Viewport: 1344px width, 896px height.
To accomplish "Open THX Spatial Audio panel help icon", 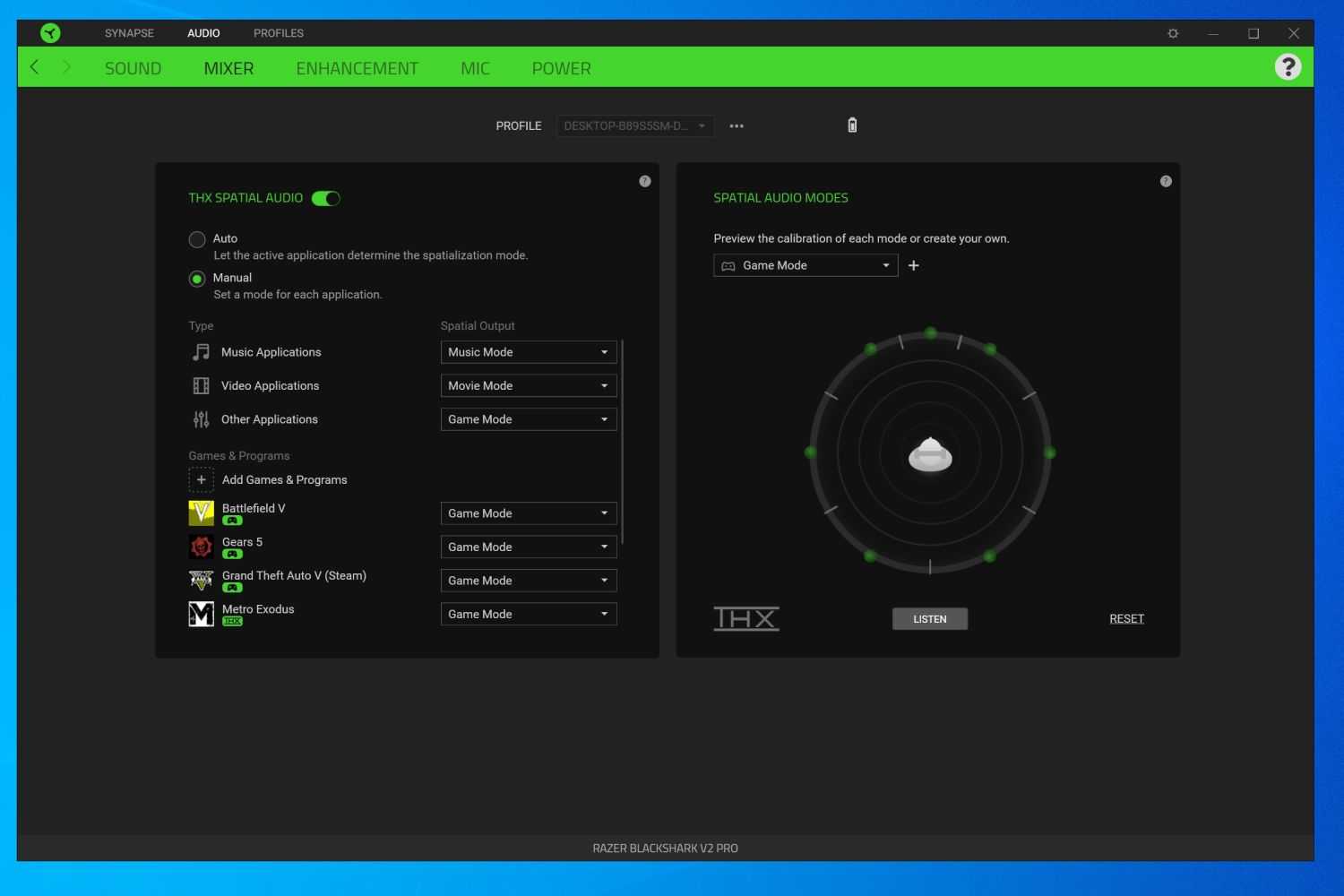I will pyautogui.click(x=645, y=181).
